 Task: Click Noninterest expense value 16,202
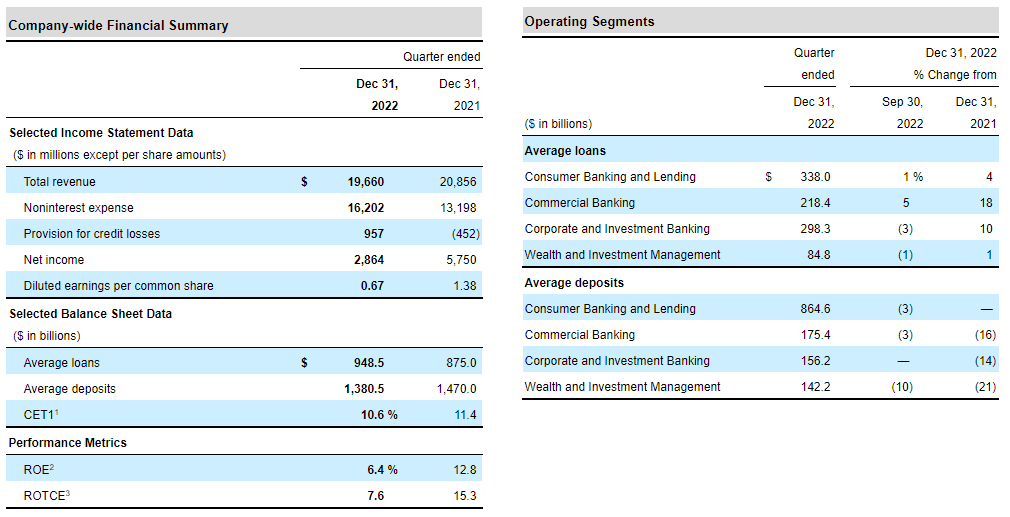pyautogui.click(x=366, y=208)
